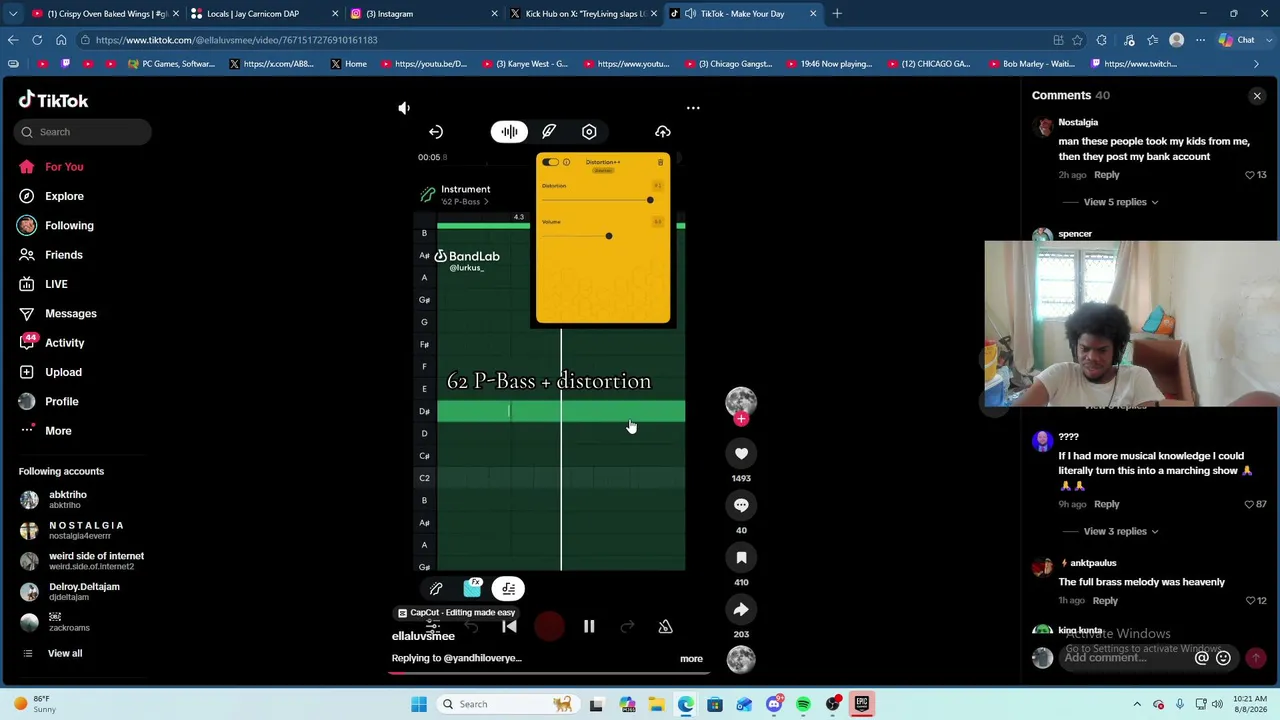
Task: Show hidden system tray icons
Action: point(1137,704)
